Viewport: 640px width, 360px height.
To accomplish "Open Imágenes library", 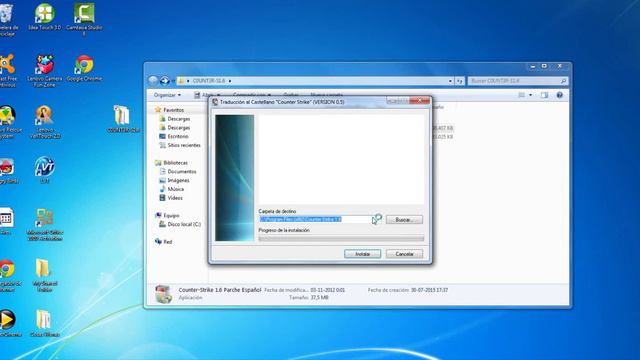I will [x=178, y=180].
